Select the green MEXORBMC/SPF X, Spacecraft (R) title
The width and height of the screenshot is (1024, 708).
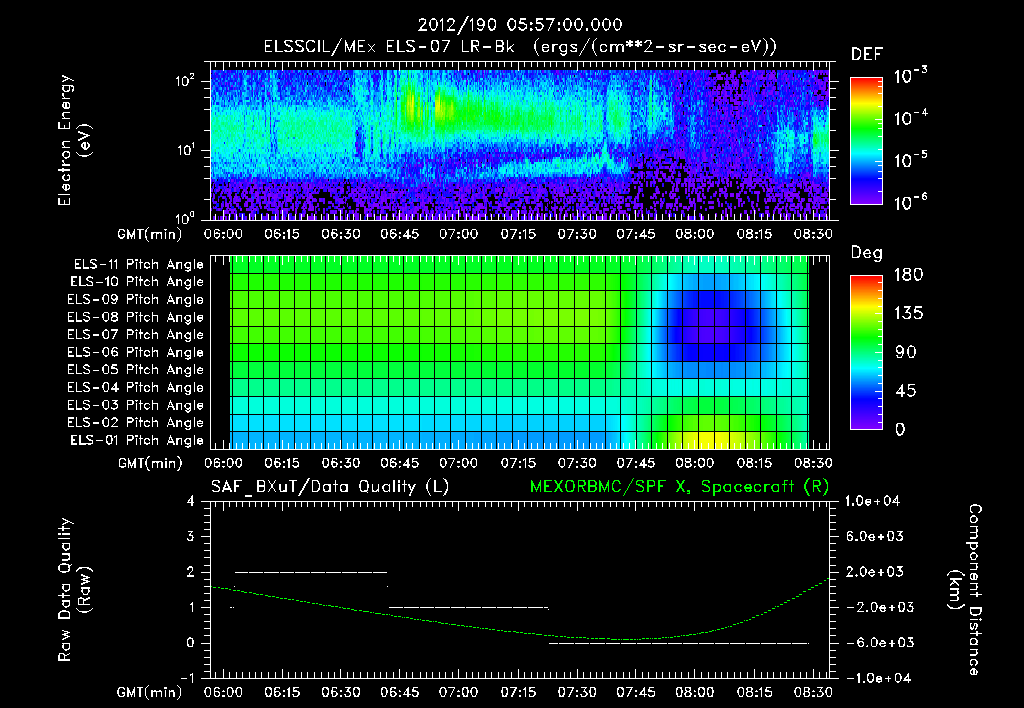pos(679,487)
